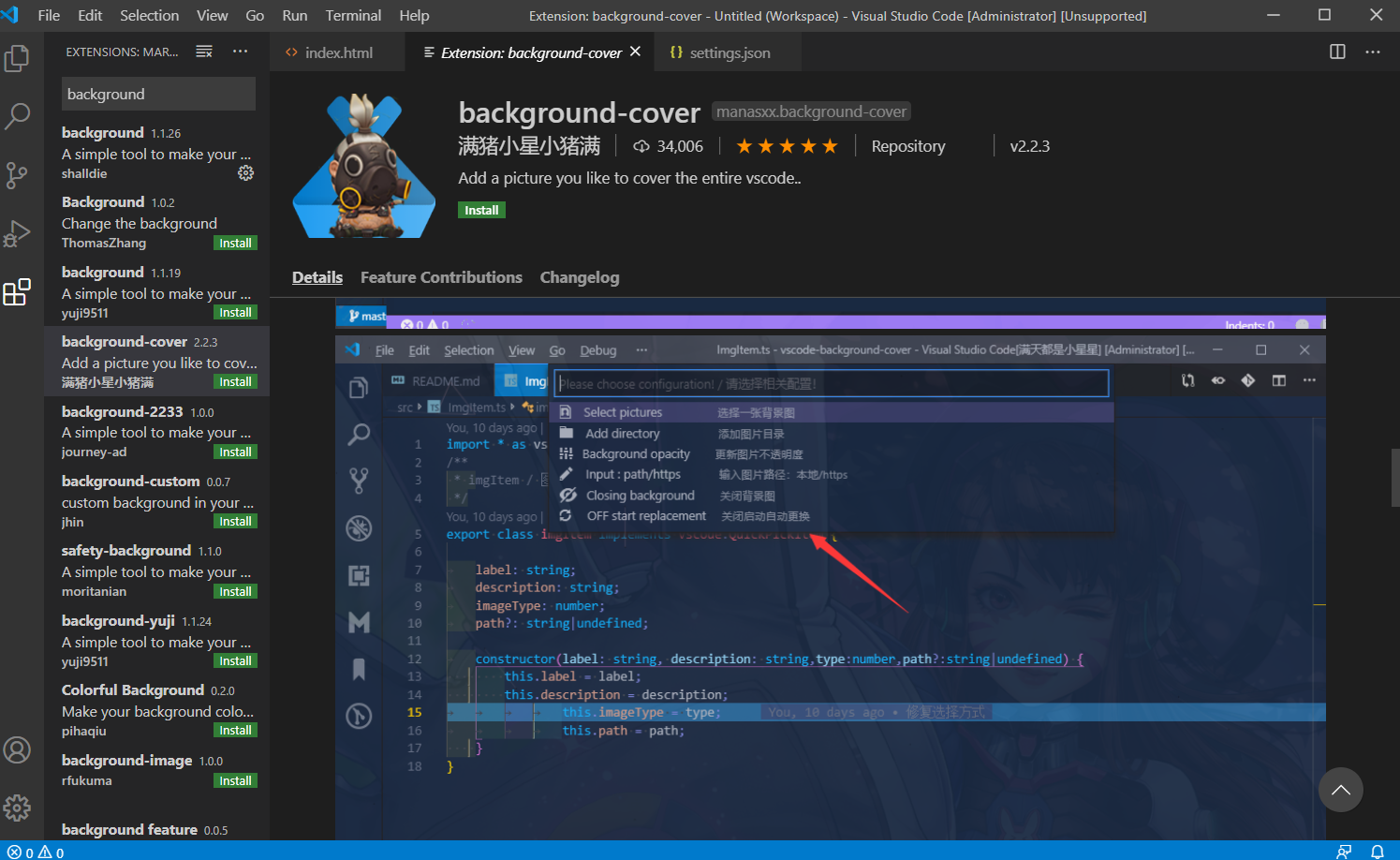Install Colorful Background by pihaqiu

pos(235,730)
